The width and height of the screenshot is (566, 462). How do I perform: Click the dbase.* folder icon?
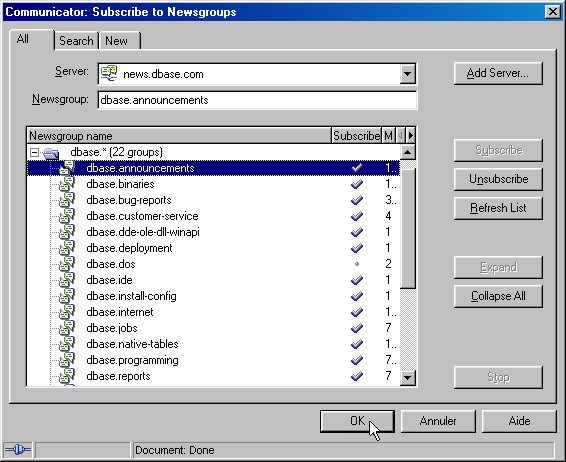pos(51,153)
